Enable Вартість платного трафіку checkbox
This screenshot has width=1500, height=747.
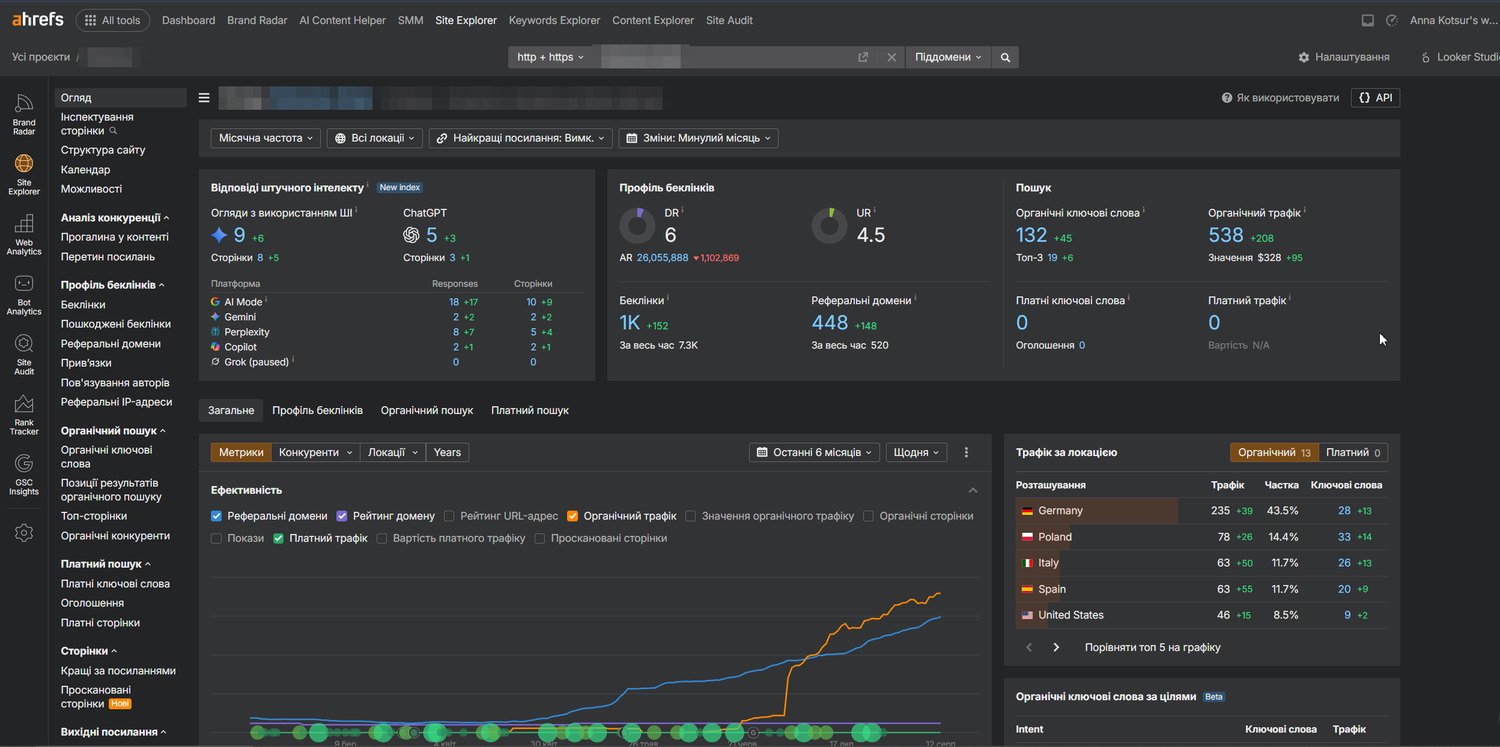[x=382, y=538]
